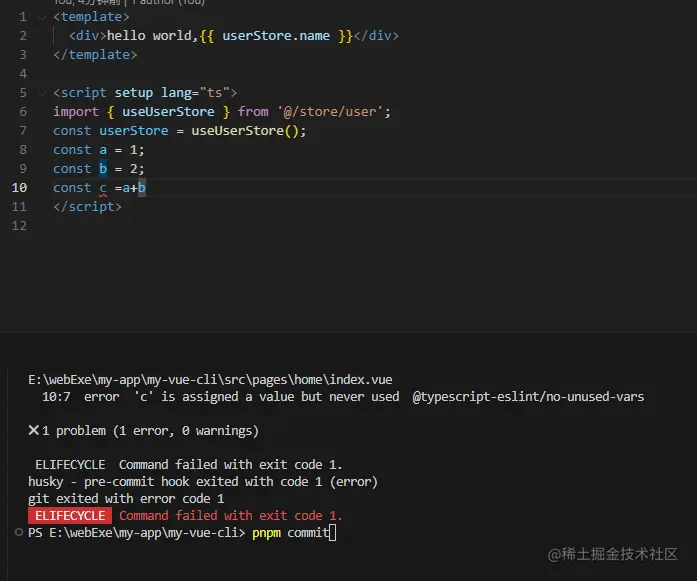The image size is (697, 581).
Task: Collapse the template block fold chevron
Action: click(x=42, y=17)
